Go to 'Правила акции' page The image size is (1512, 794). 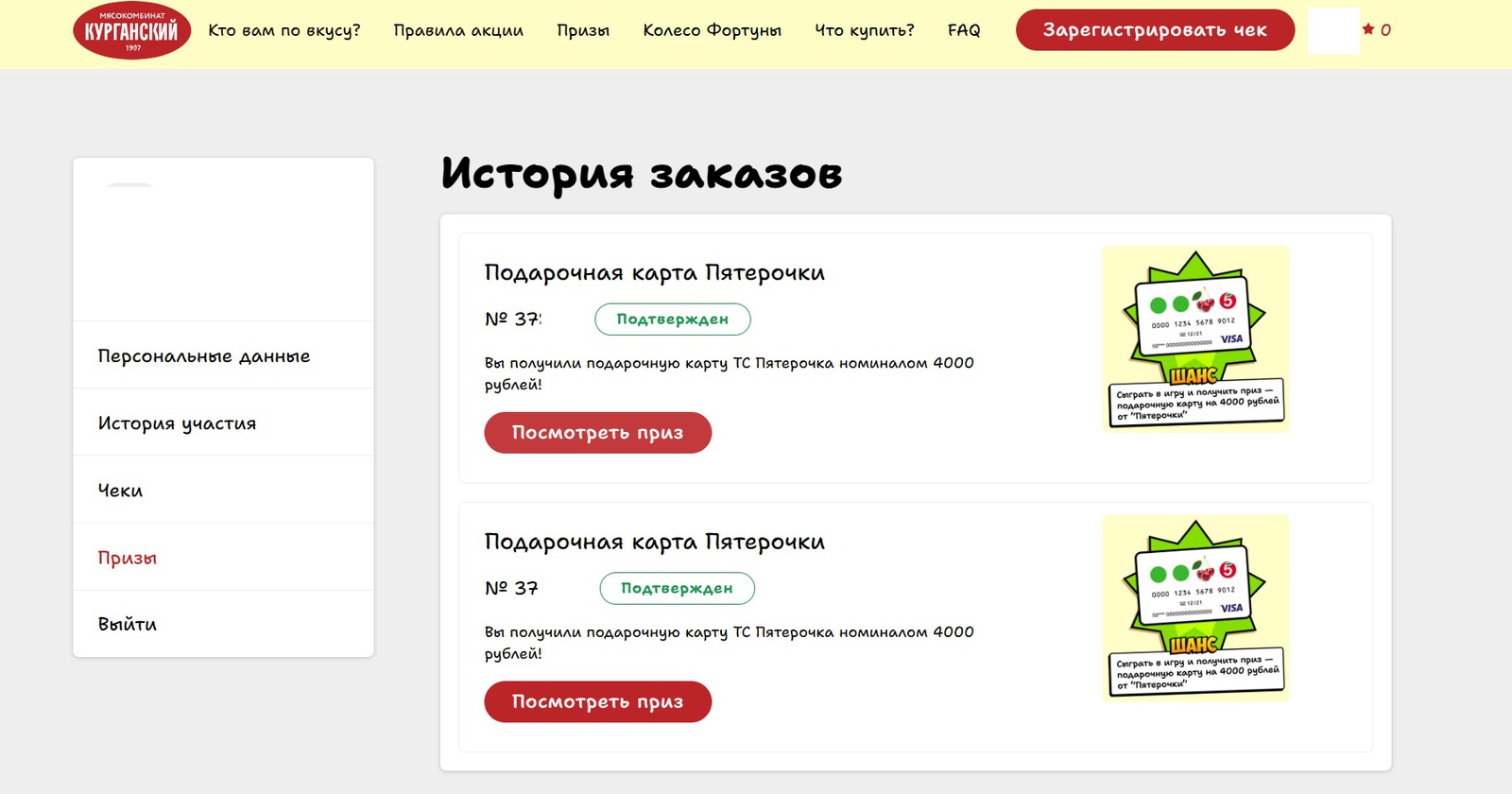(458, 30)
